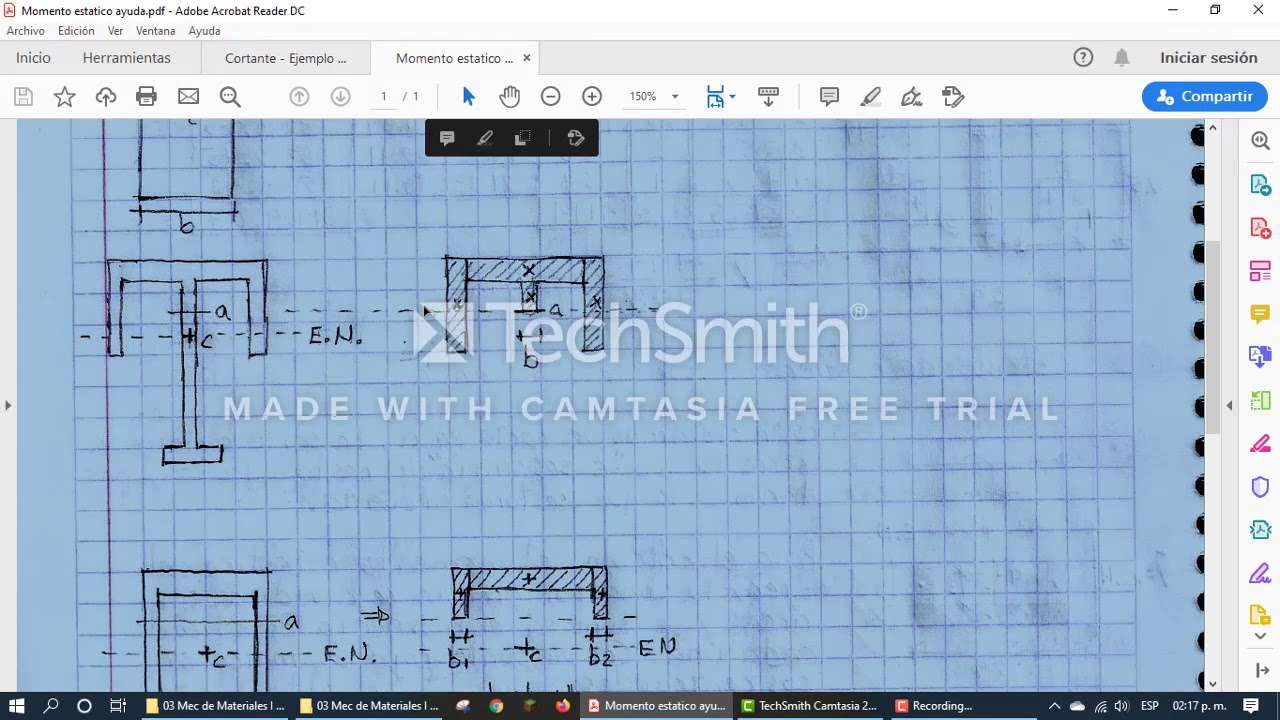Enable scrolling page display mode

click(768, 97)
